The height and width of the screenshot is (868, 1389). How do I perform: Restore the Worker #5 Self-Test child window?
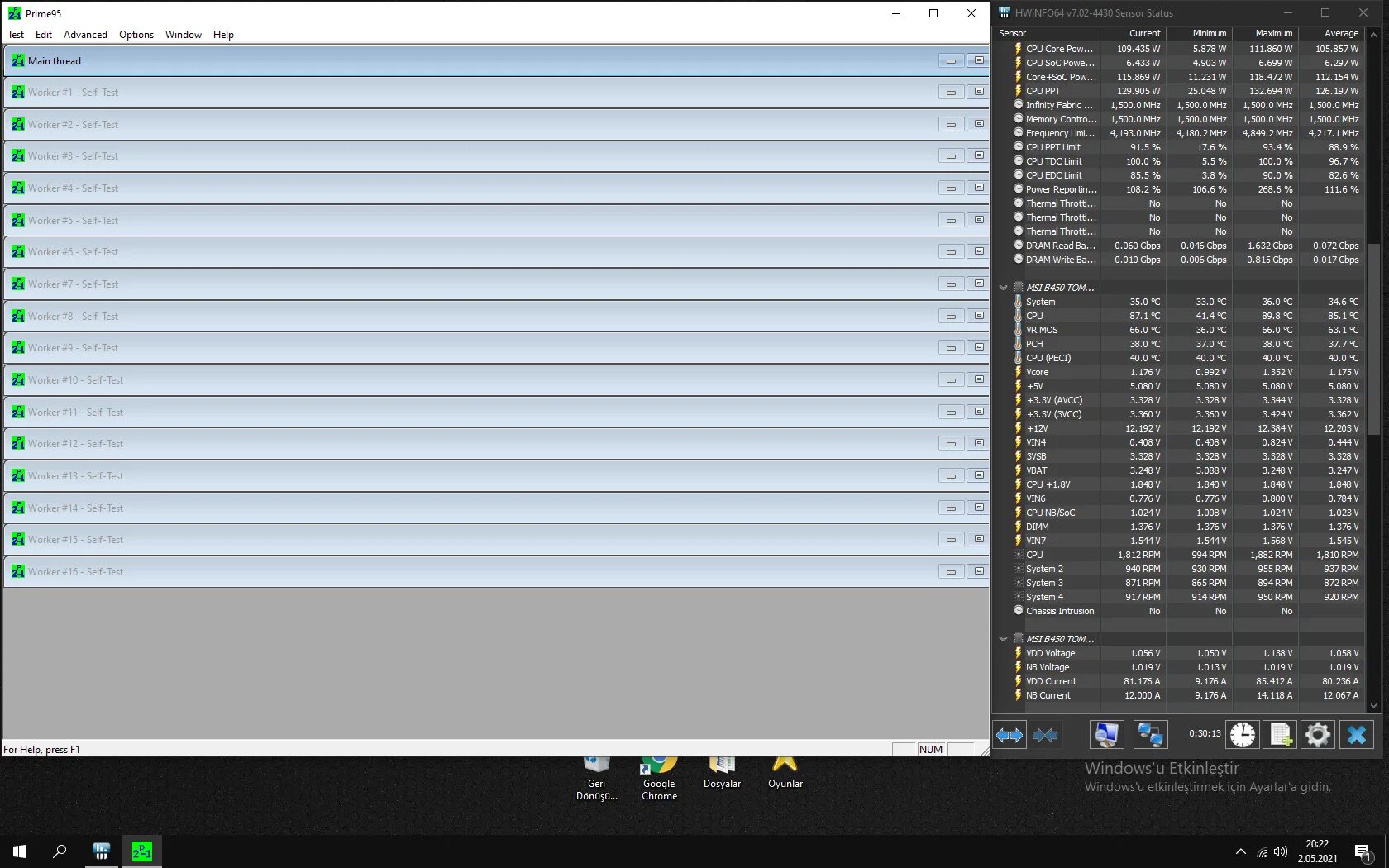click(x=979, y=220)
